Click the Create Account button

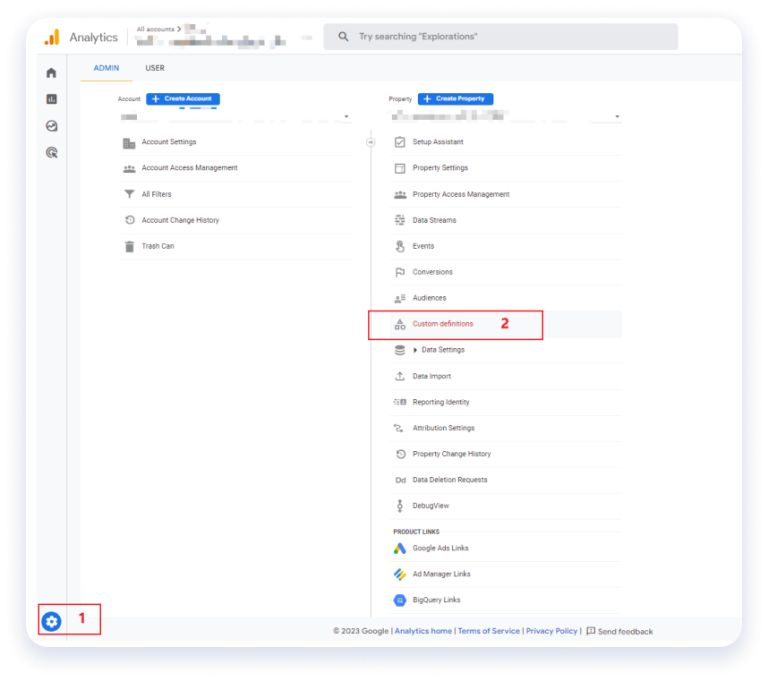point(183,99)
